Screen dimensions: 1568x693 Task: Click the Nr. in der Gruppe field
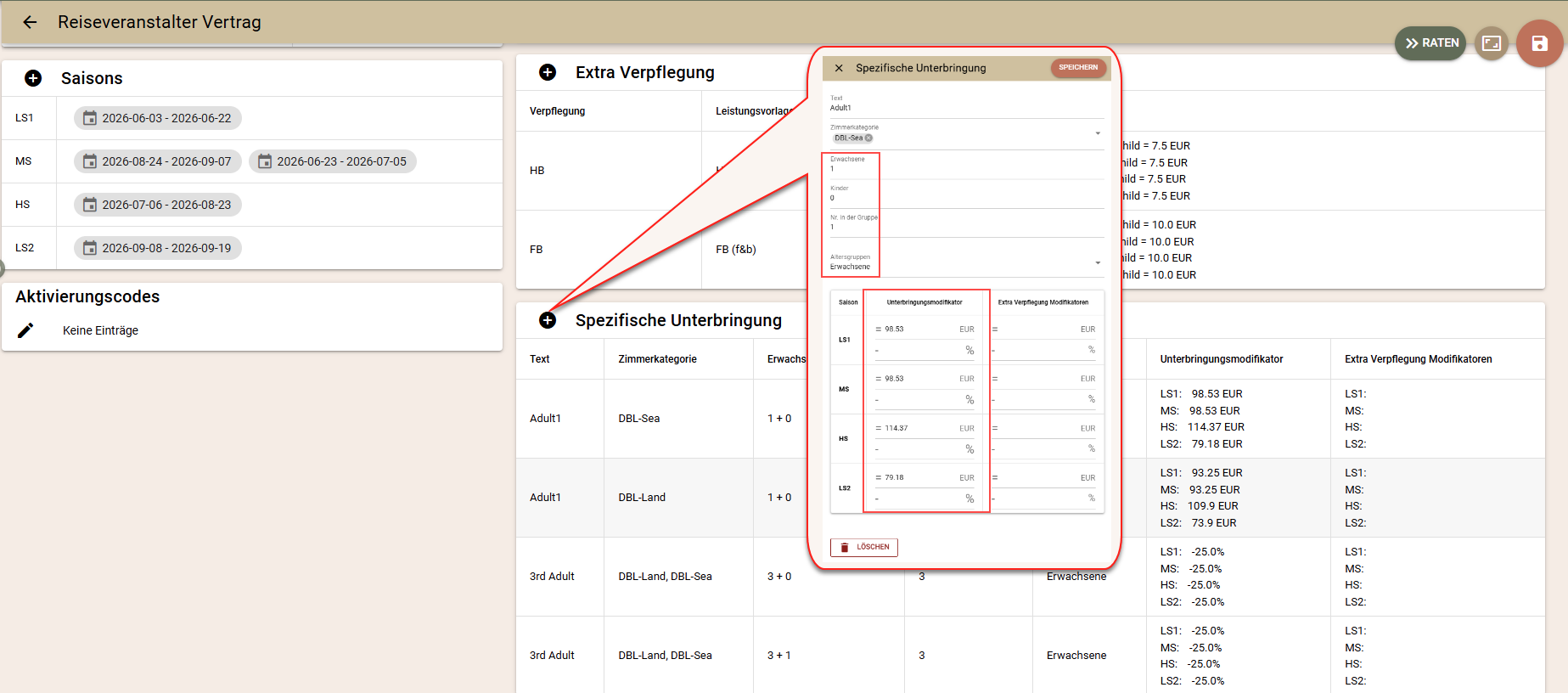click(967, 224)
